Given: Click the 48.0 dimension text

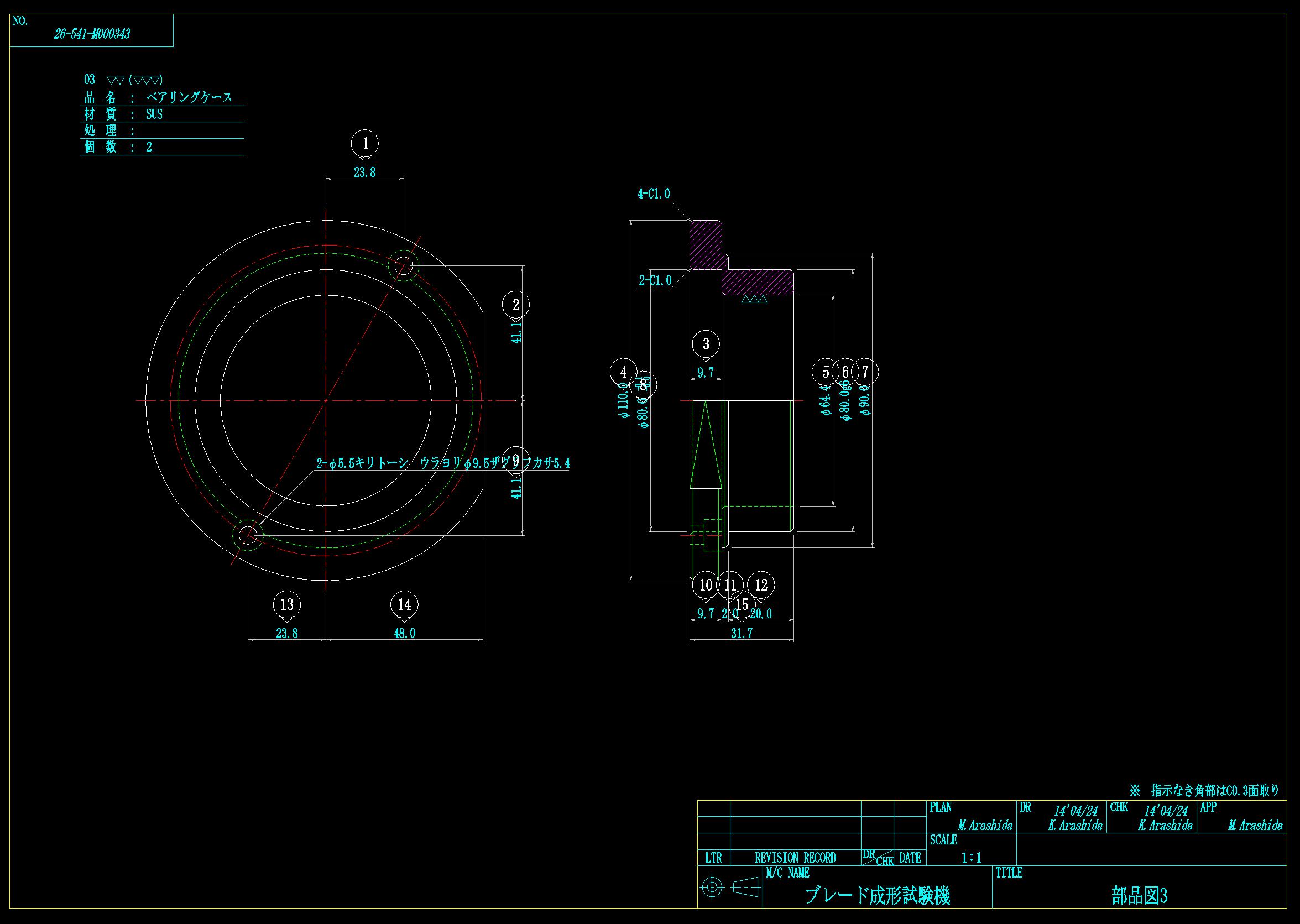Looking at the screenshot, I should pos(405,634).
